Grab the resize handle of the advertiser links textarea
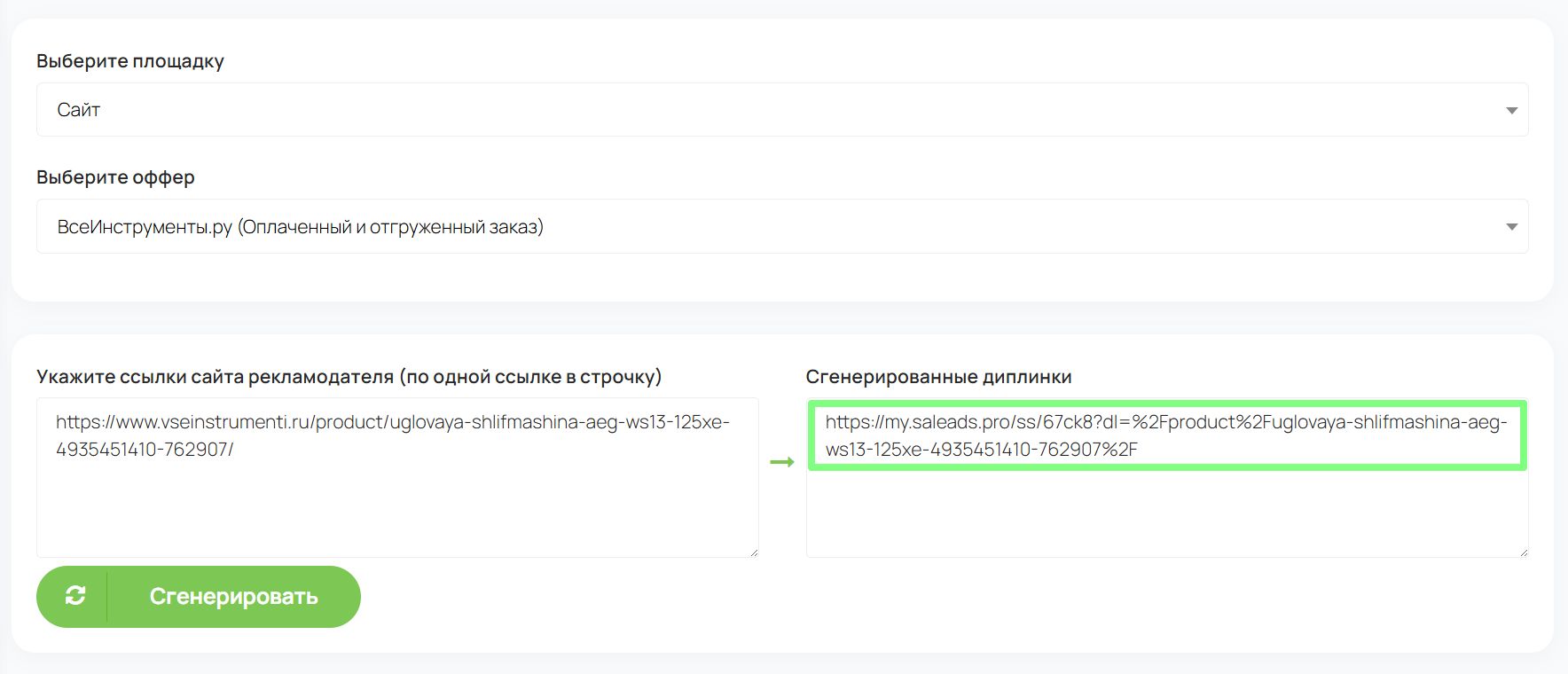The width and height of the screenshot is (1568, 674). tap(754, 553)
